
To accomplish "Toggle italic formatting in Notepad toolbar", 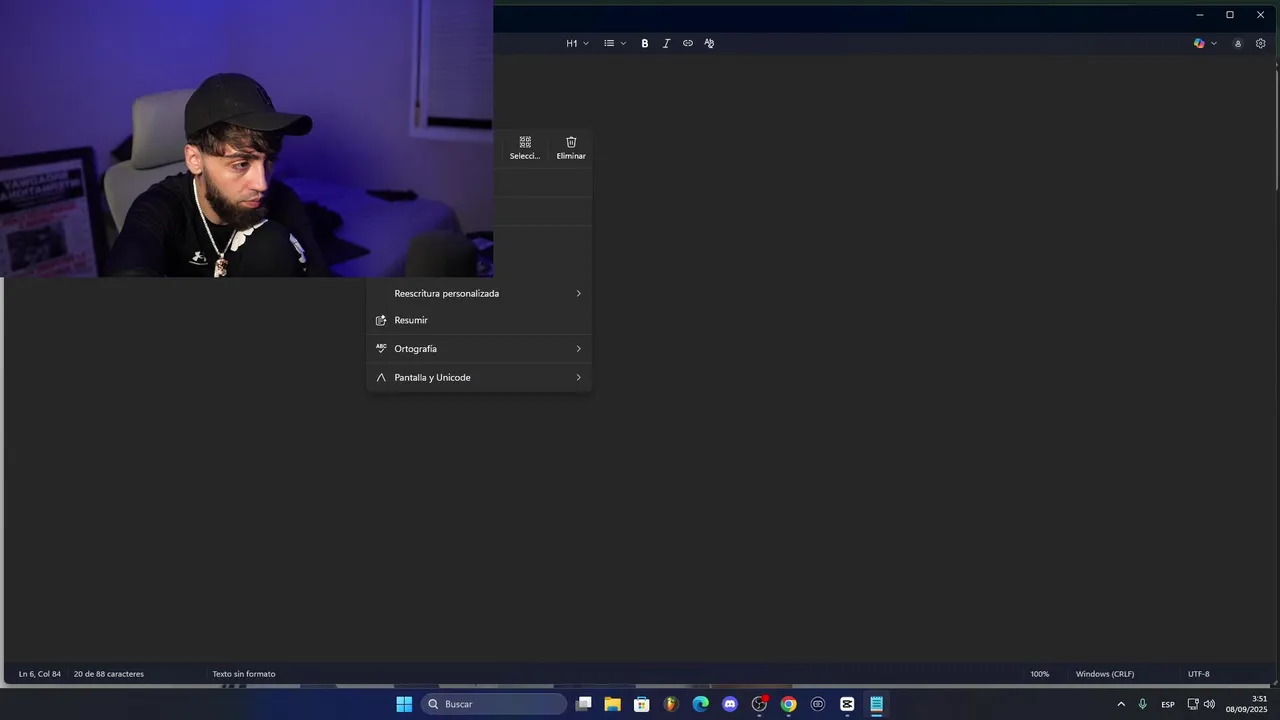I will coord(666,43).
